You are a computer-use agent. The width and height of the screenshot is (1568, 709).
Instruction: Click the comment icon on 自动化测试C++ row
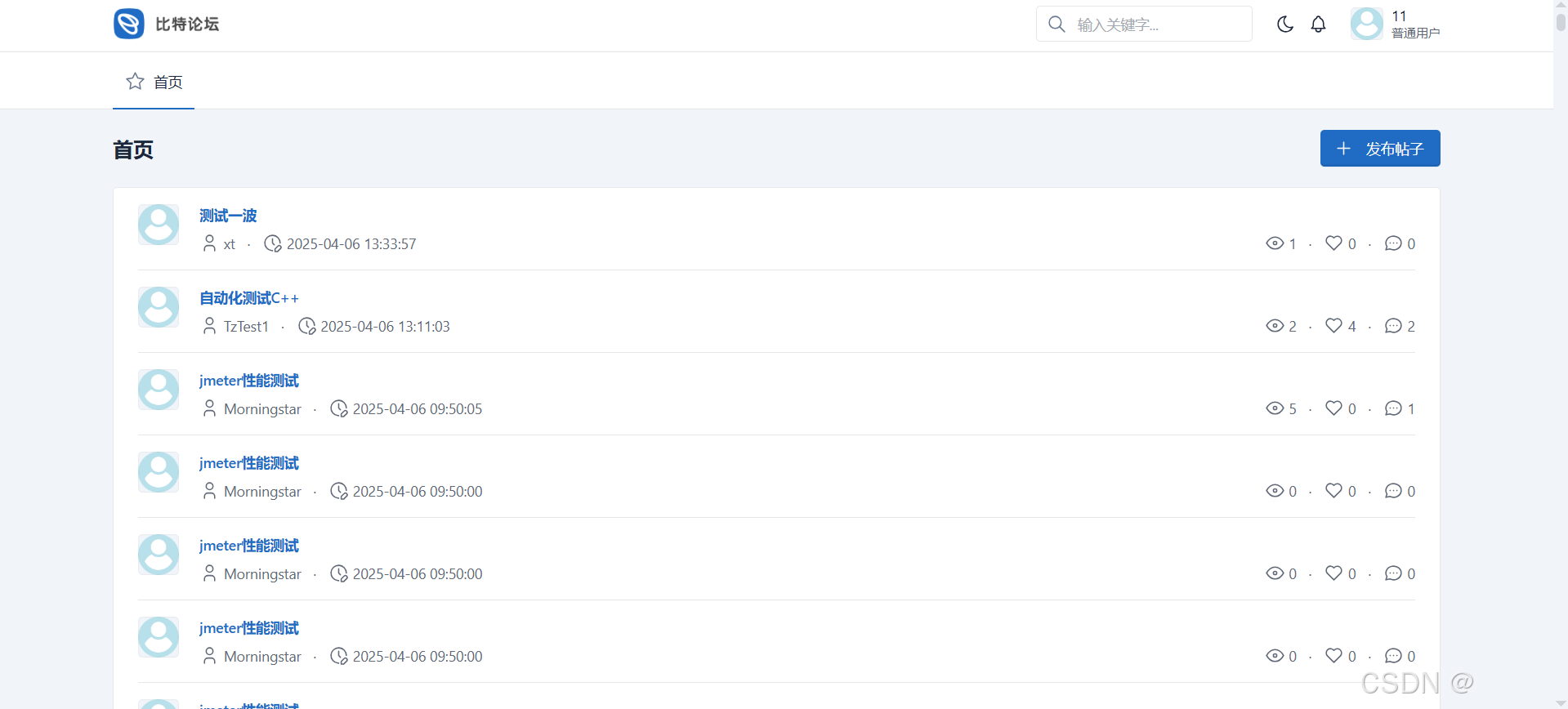click(x=1393, y=326)
